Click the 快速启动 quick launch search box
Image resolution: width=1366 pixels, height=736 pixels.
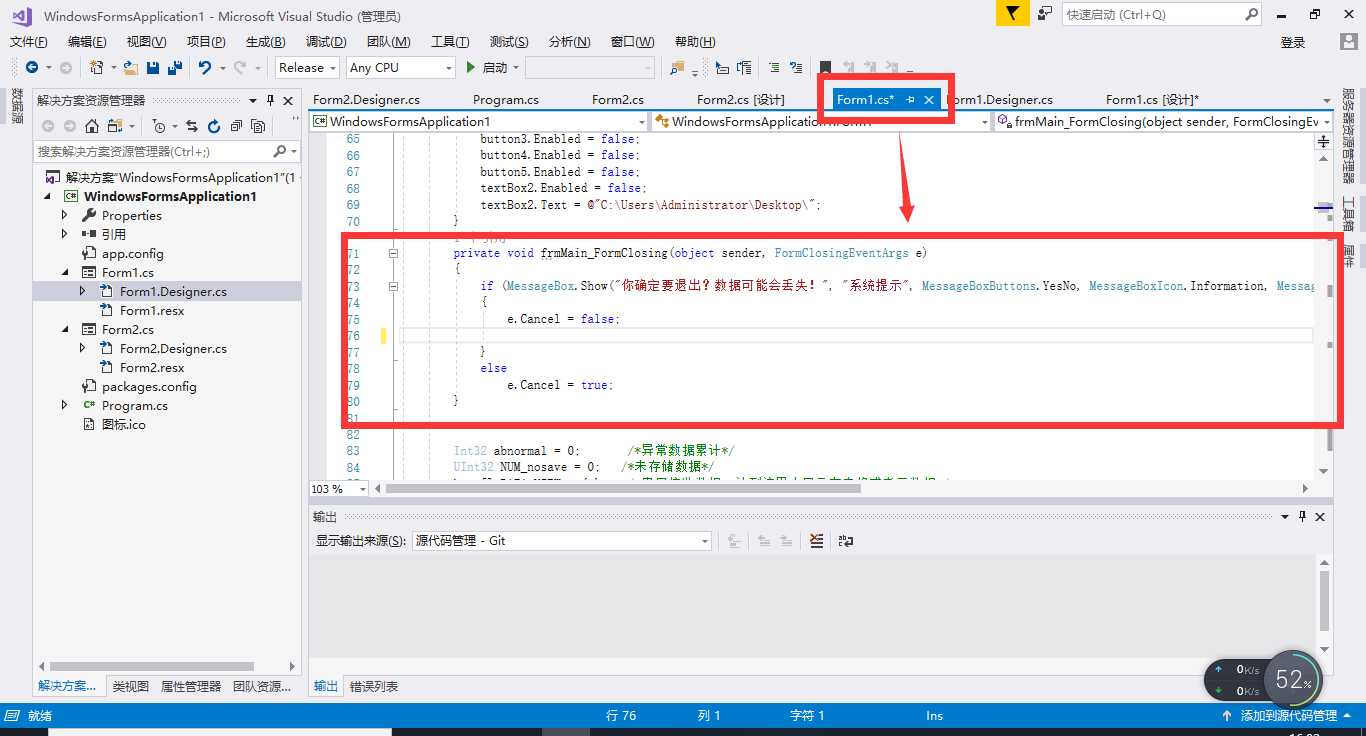coord(1161,14)
